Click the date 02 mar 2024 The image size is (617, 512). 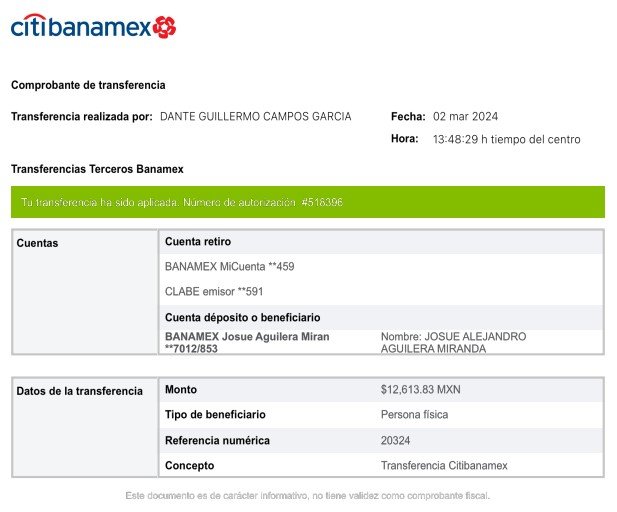(465, 116)
